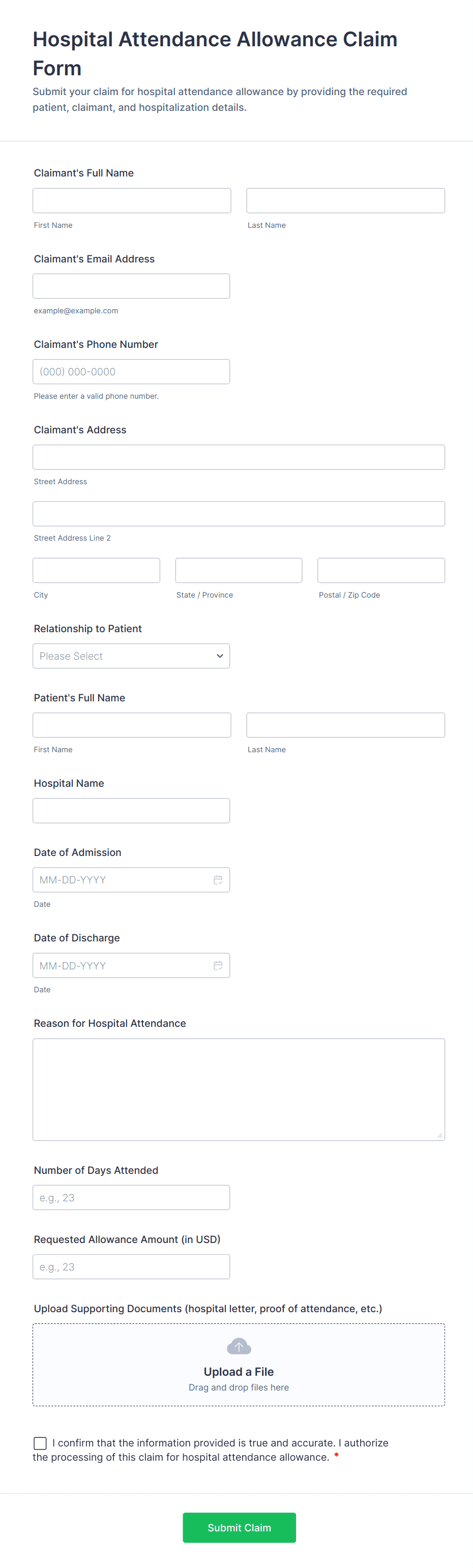The height and width of the screenshot is (1568, 473).
Task: Click the Requested Allowance Amount field
Action: [x=132, y=1267]
